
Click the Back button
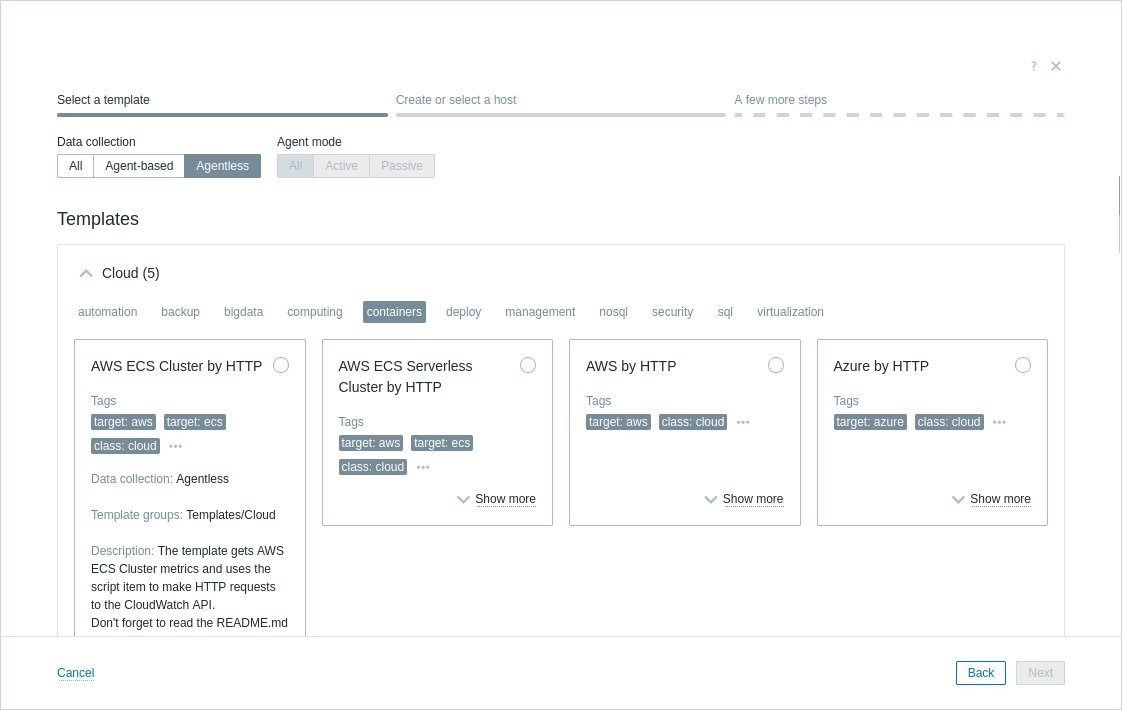[x=981, y=673]
